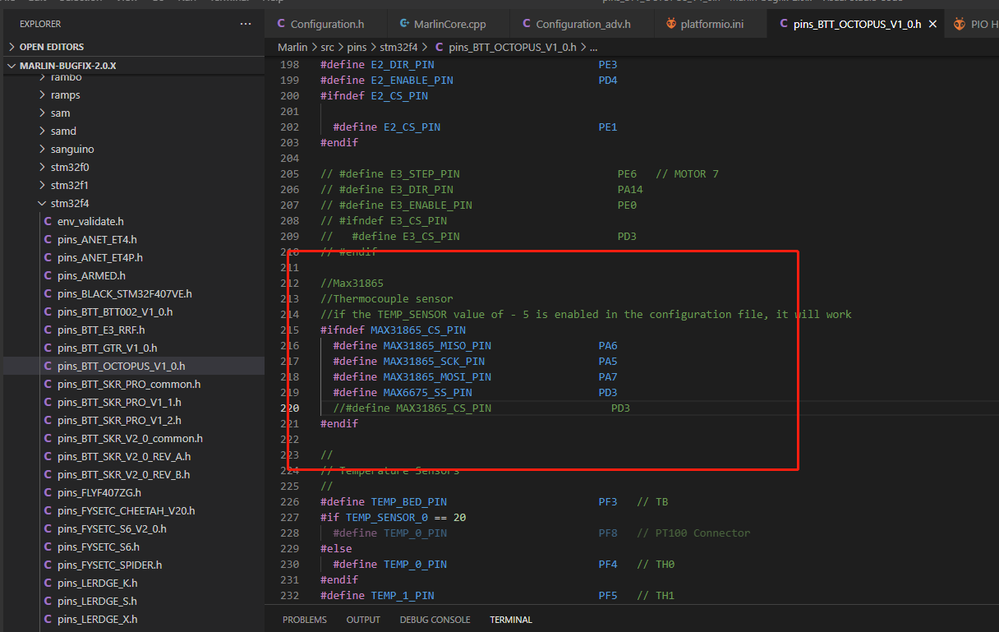Viewport: 999px width, 632px height.
Task: Click the C icon beside env_validate.h
Action: (47, 221)
